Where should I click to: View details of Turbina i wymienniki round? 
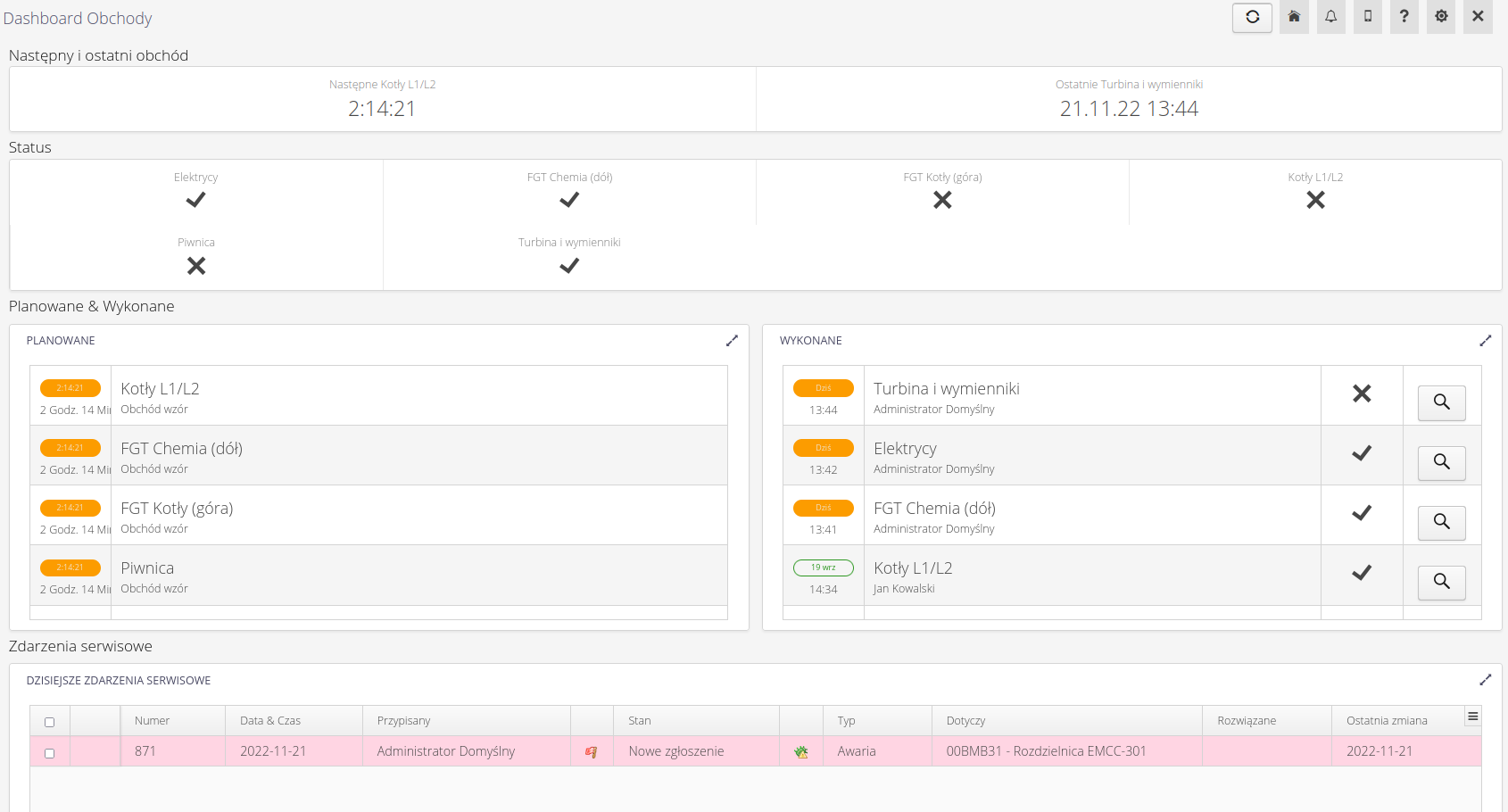[1441, 402]
